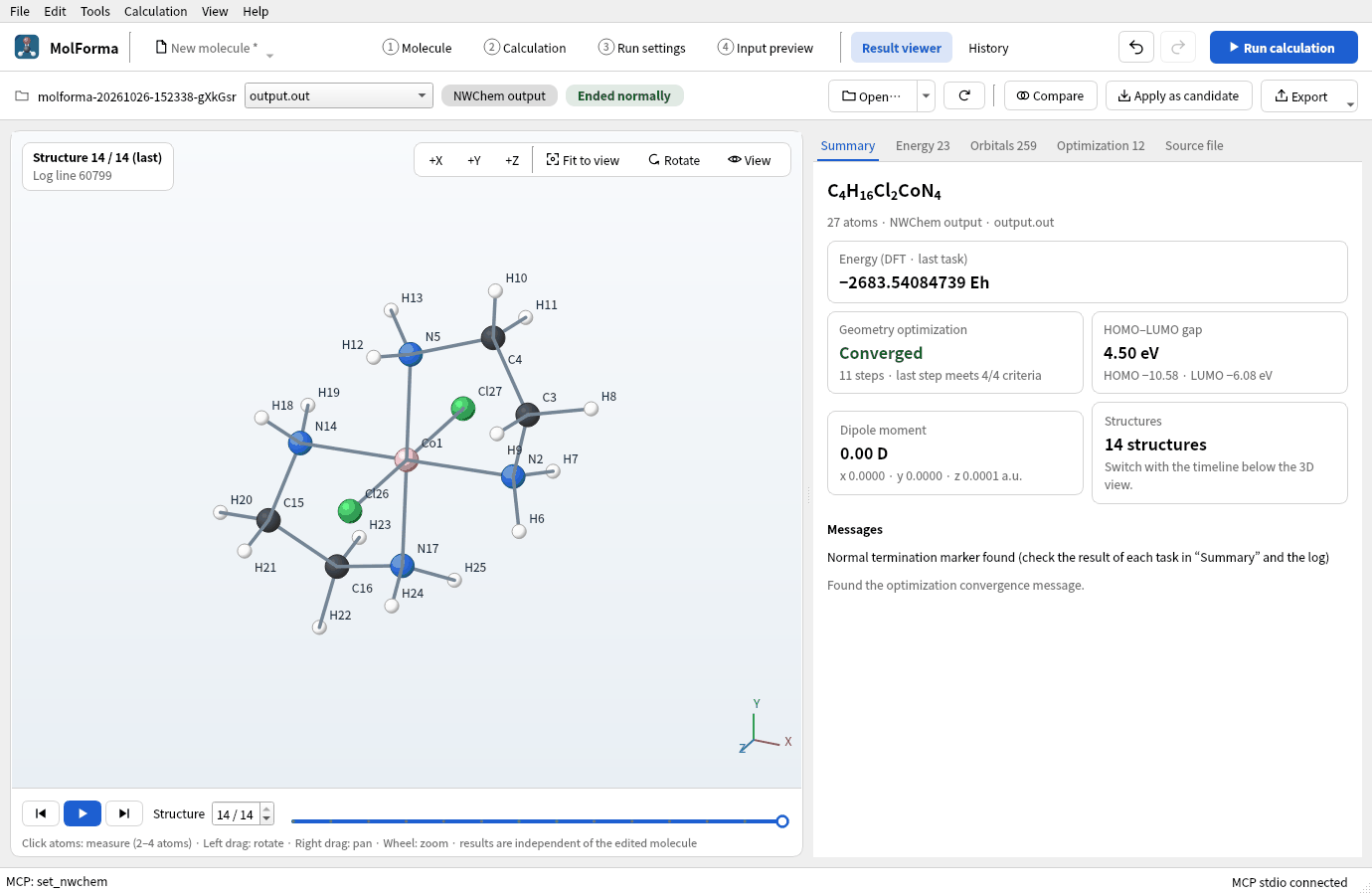Select the Cl27 chlorine atom

pos(463,408)
